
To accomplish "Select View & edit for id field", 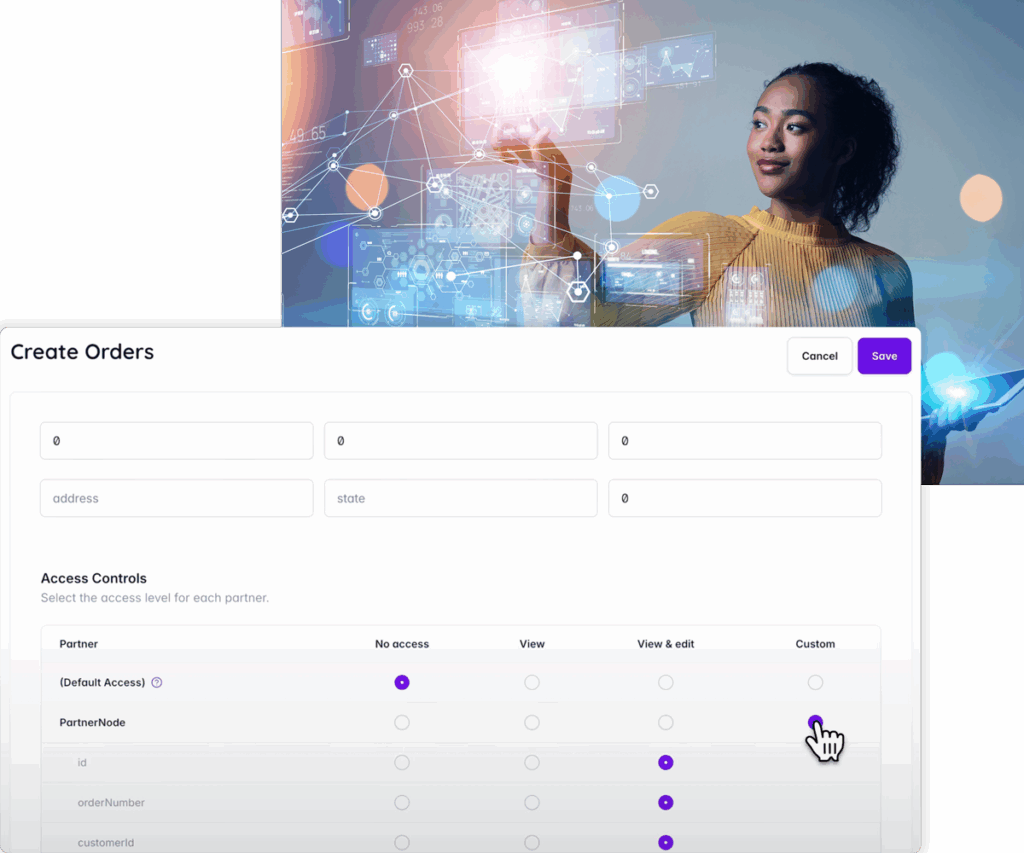I will [x=665, y=763].
